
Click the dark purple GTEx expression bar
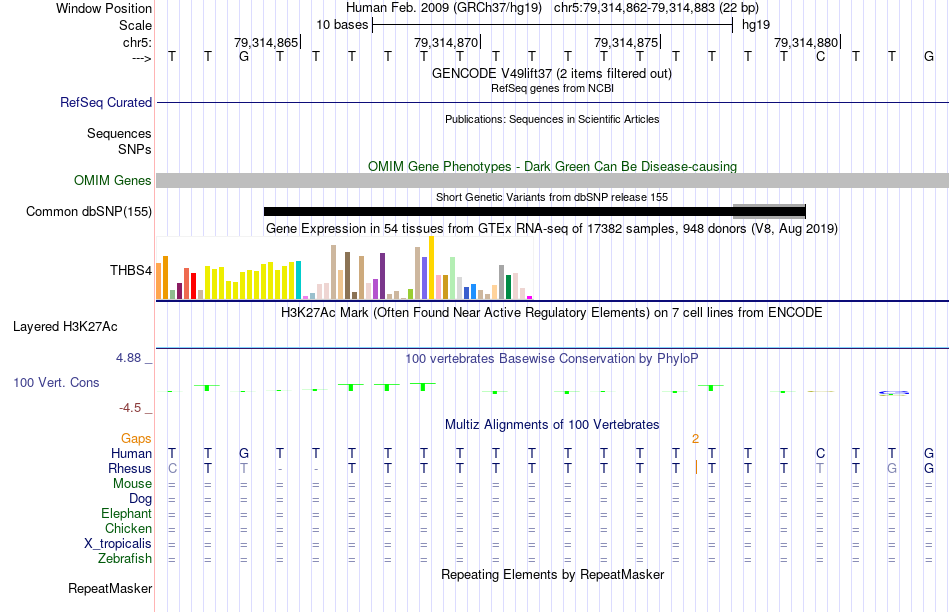(382, 276)
